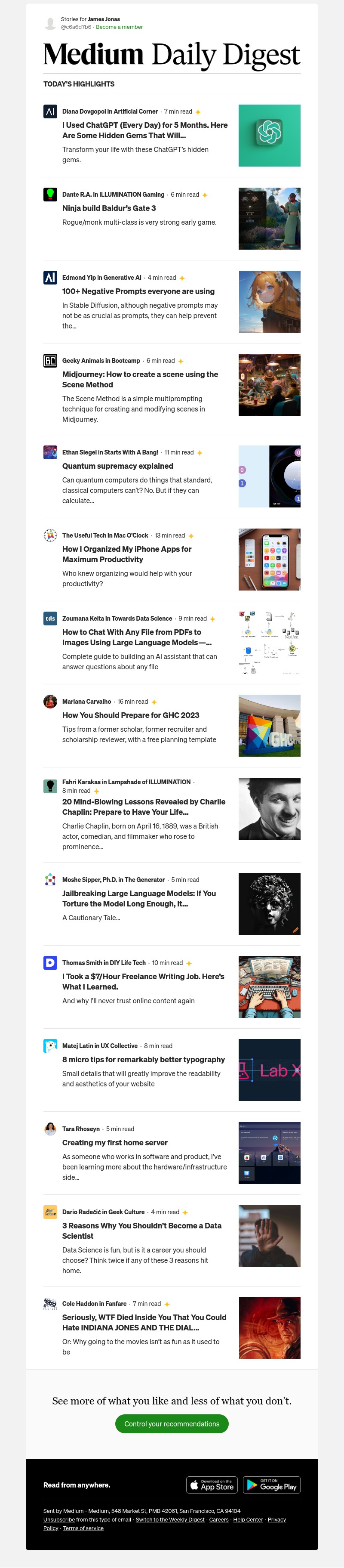Open the Artificial Corner publication icon
Viewport: 344px width, 1568px height.
pyautogui.click(x=50, y=111)
